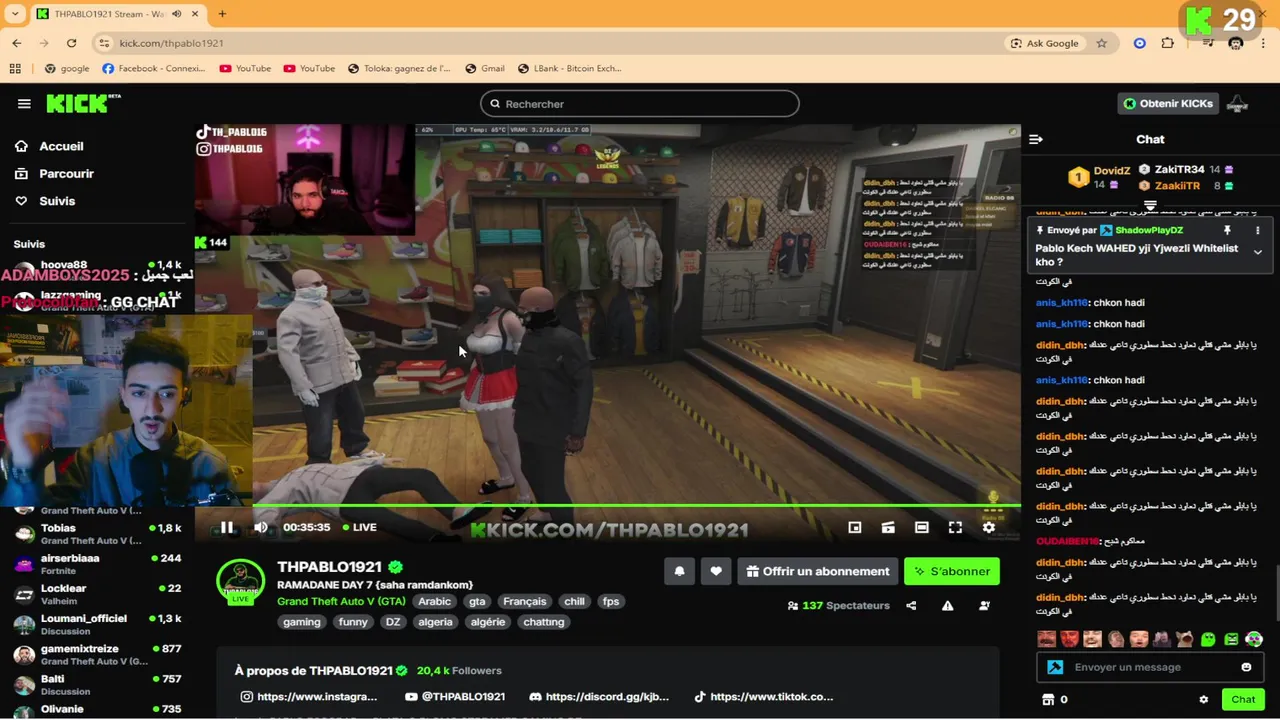Expand gift leaderboard handle arrow

tap(1150, 206)
